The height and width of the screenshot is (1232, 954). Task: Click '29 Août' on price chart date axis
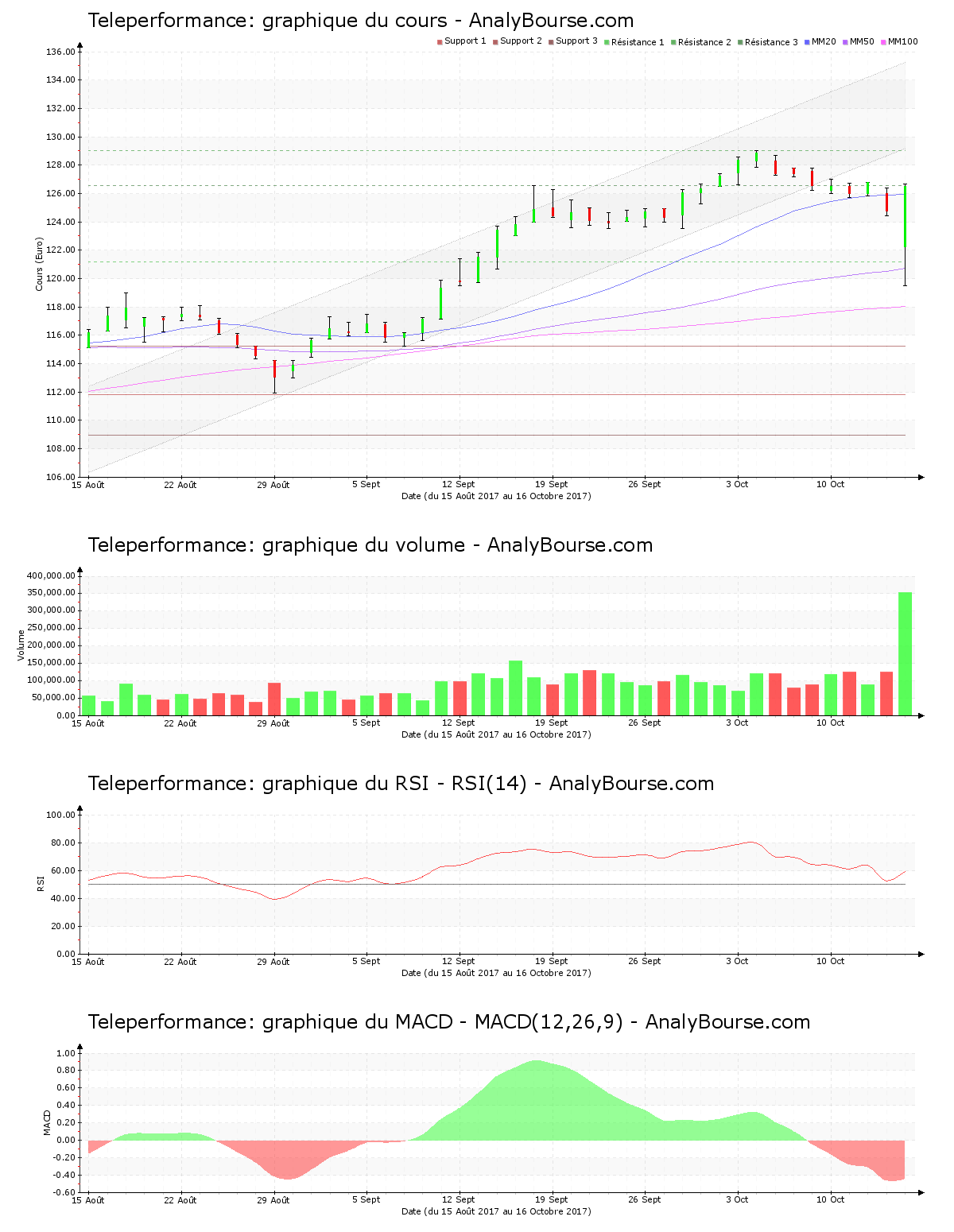click(273, 484)
